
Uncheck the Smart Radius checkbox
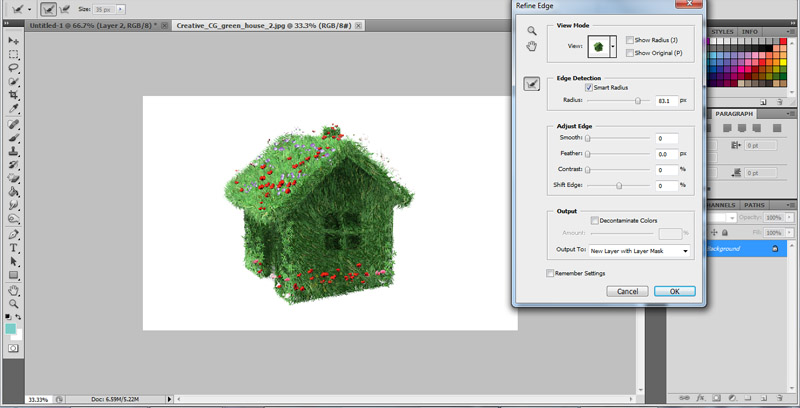(x=589, y=88)
